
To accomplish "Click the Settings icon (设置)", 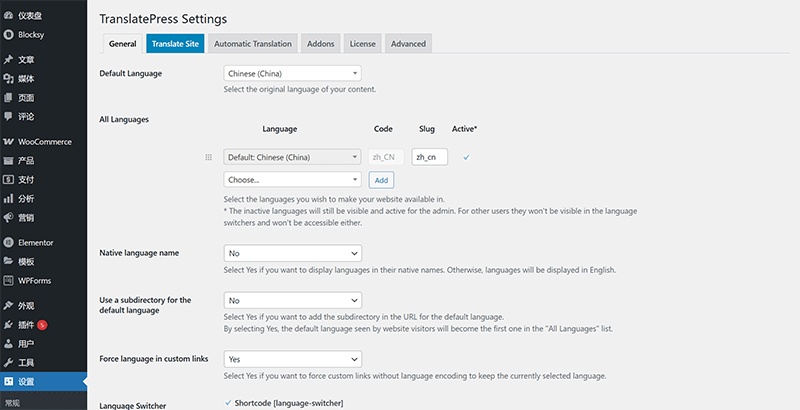I will [8, 381].
